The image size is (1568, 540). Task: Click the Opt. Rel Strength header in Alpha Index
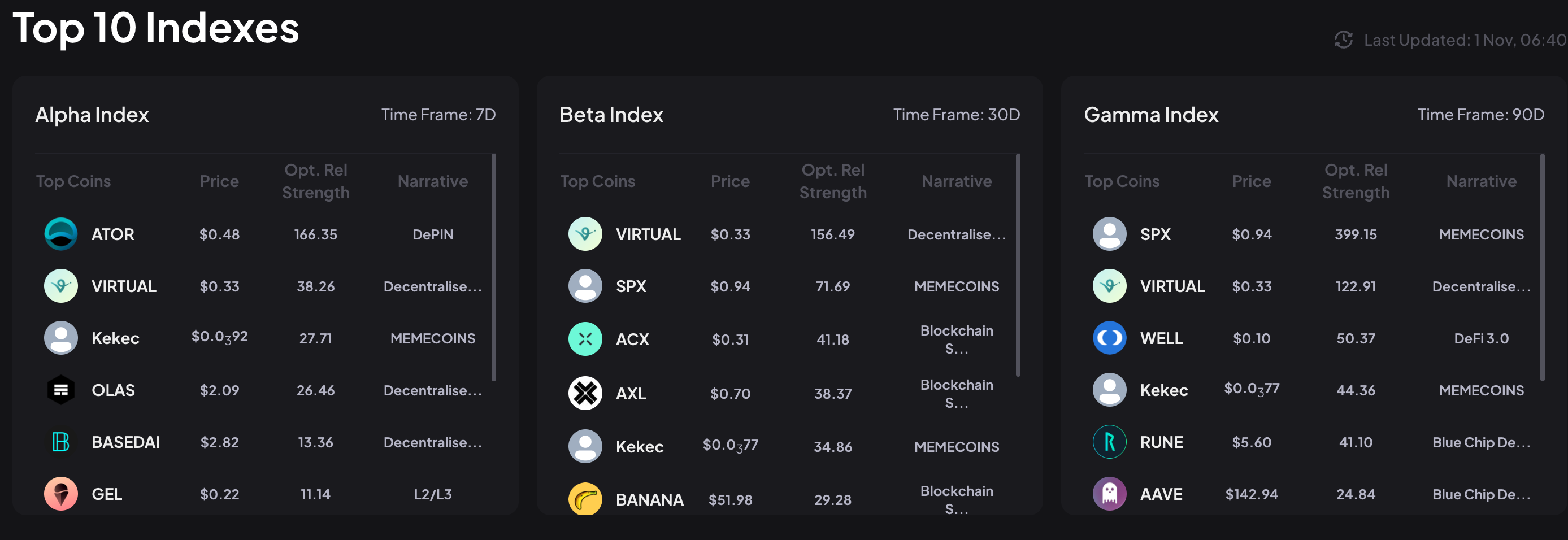point(315,181)
